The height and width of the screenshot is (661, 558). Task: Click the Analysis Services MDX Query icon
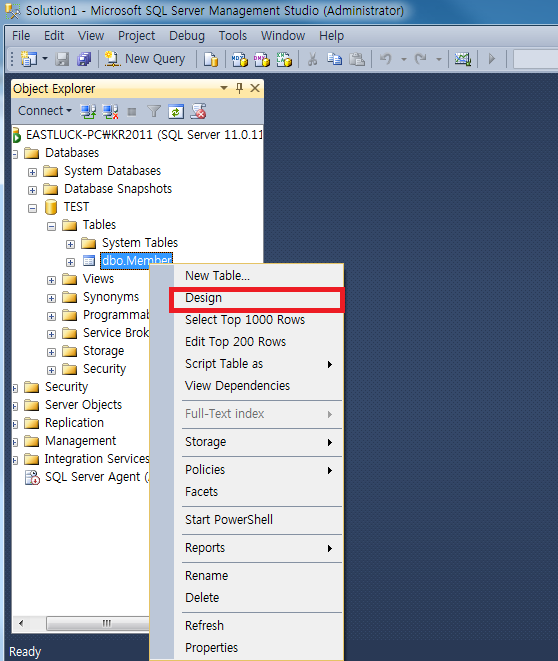coord(240,59)
